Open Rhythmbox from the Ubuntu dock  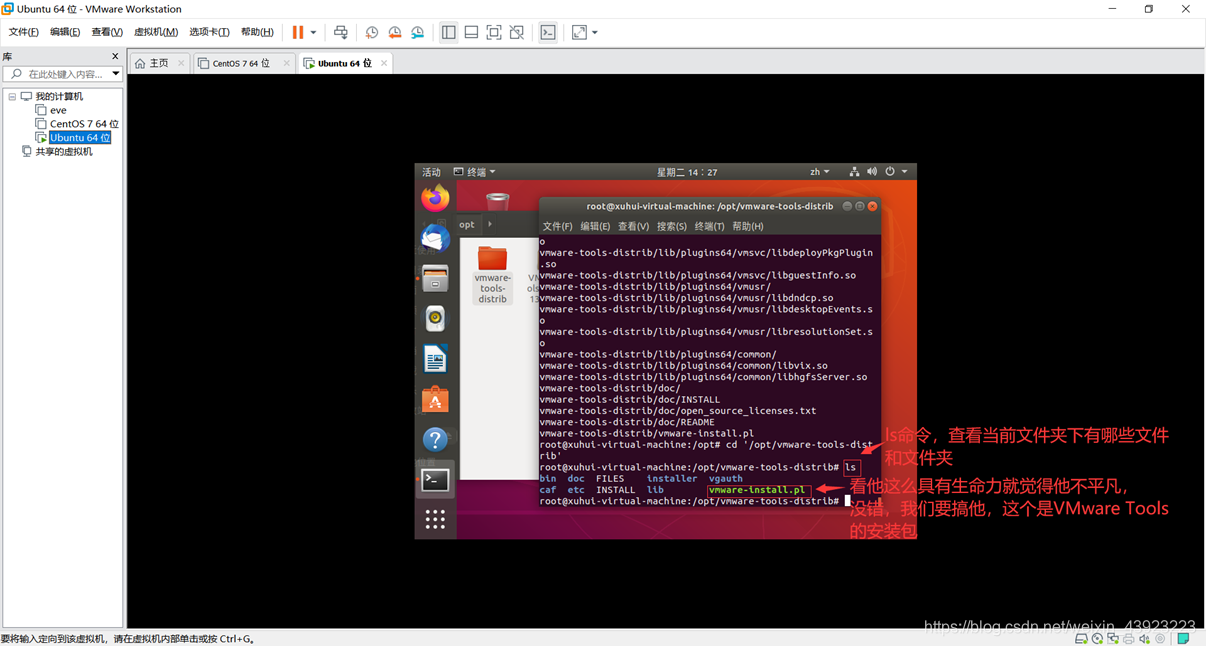click(x=435, y=319)
